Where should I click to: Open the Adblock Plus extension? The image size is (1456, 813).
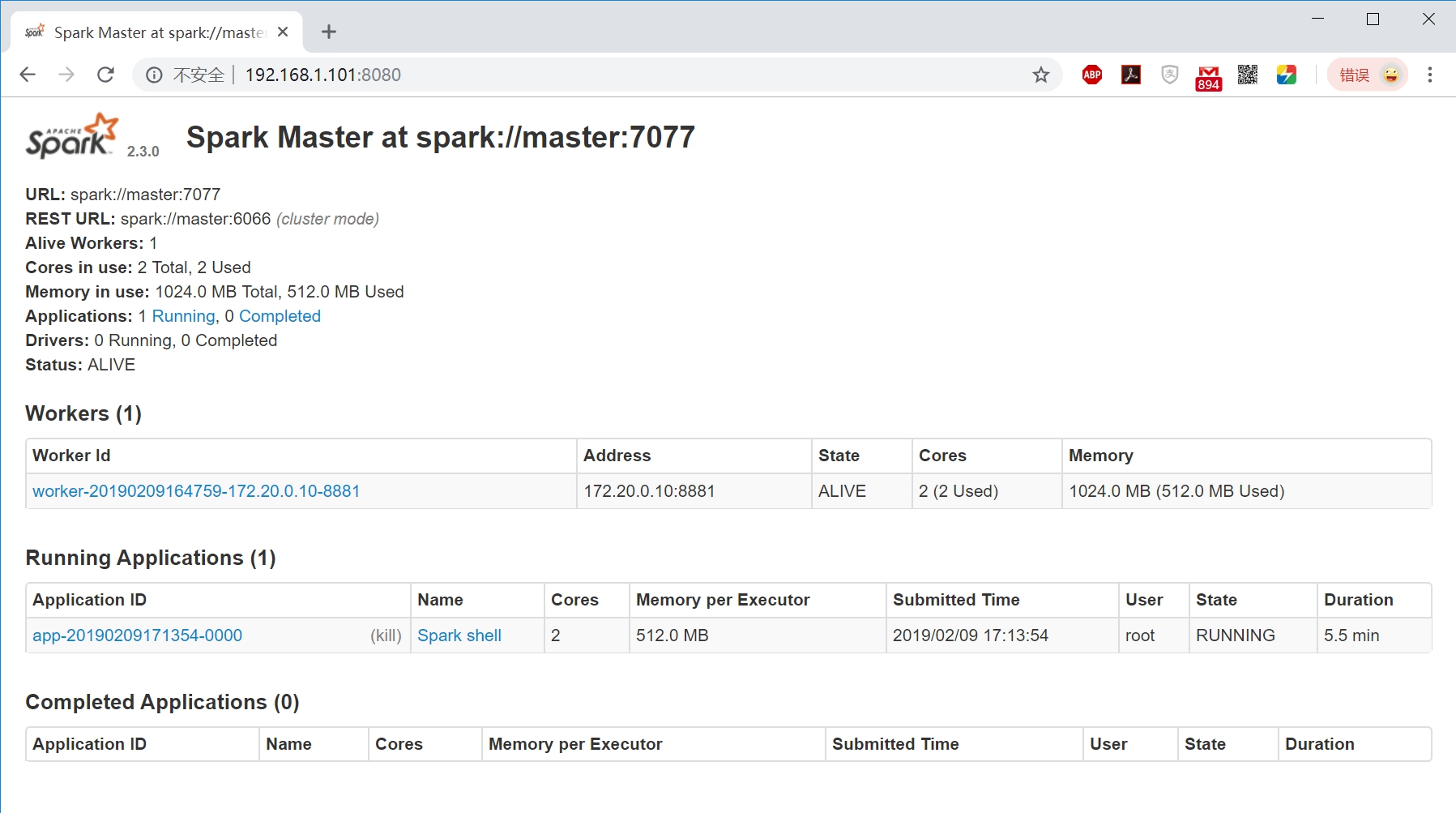click(x=1092, y=75)
